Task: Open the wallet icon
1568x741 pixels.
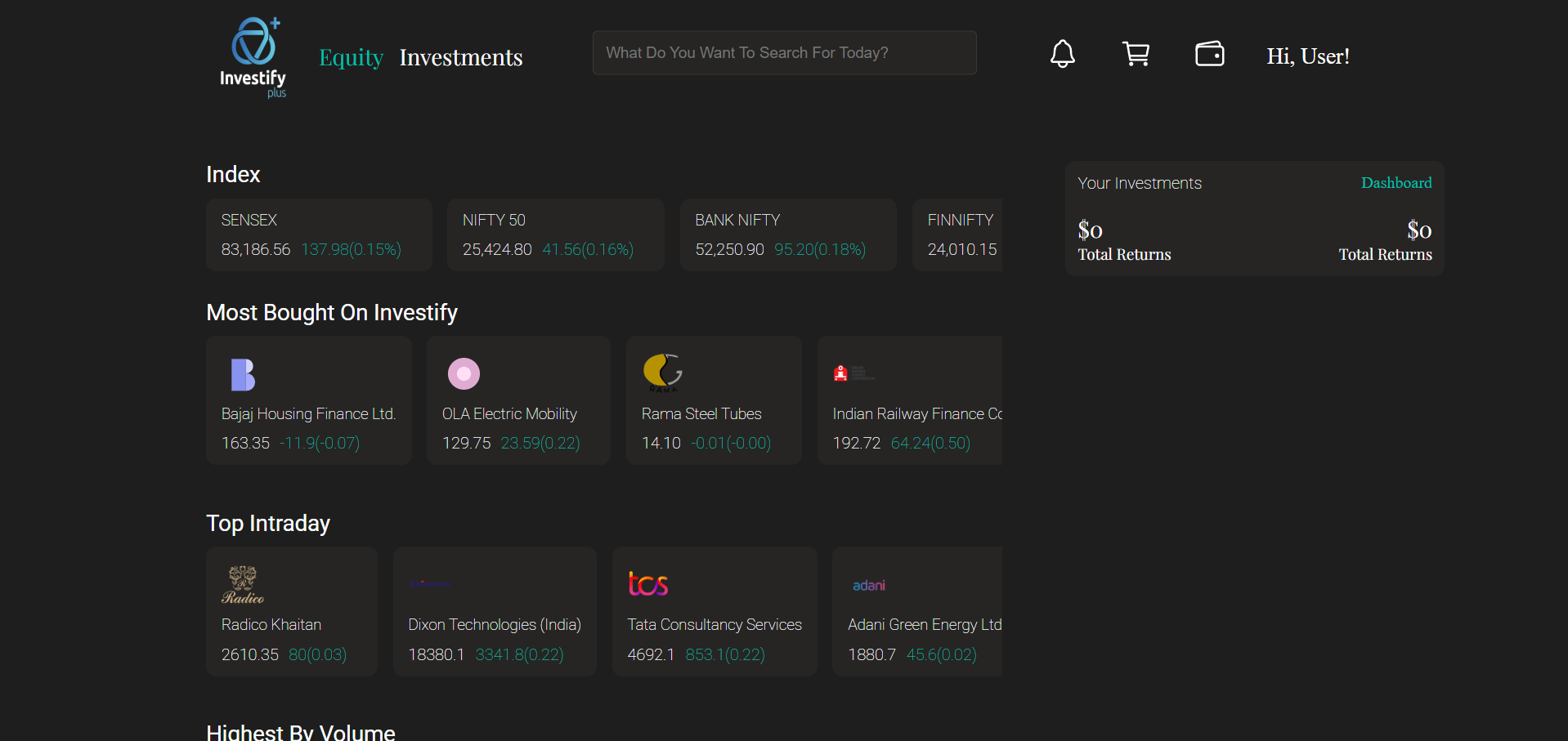Action: (x=1209, y=54)
